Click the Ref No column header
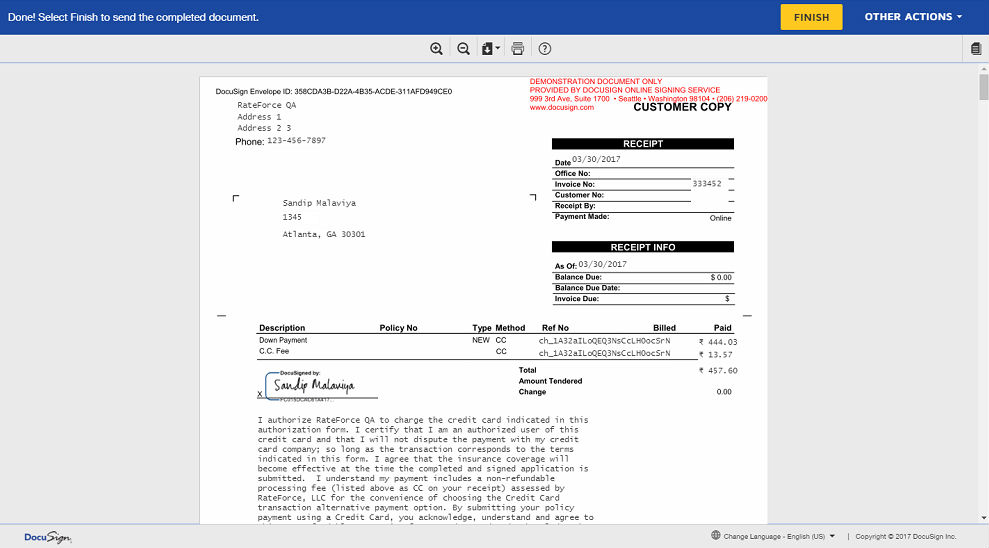This screenshot has height=548, width=989. click(x=555, y=328)
